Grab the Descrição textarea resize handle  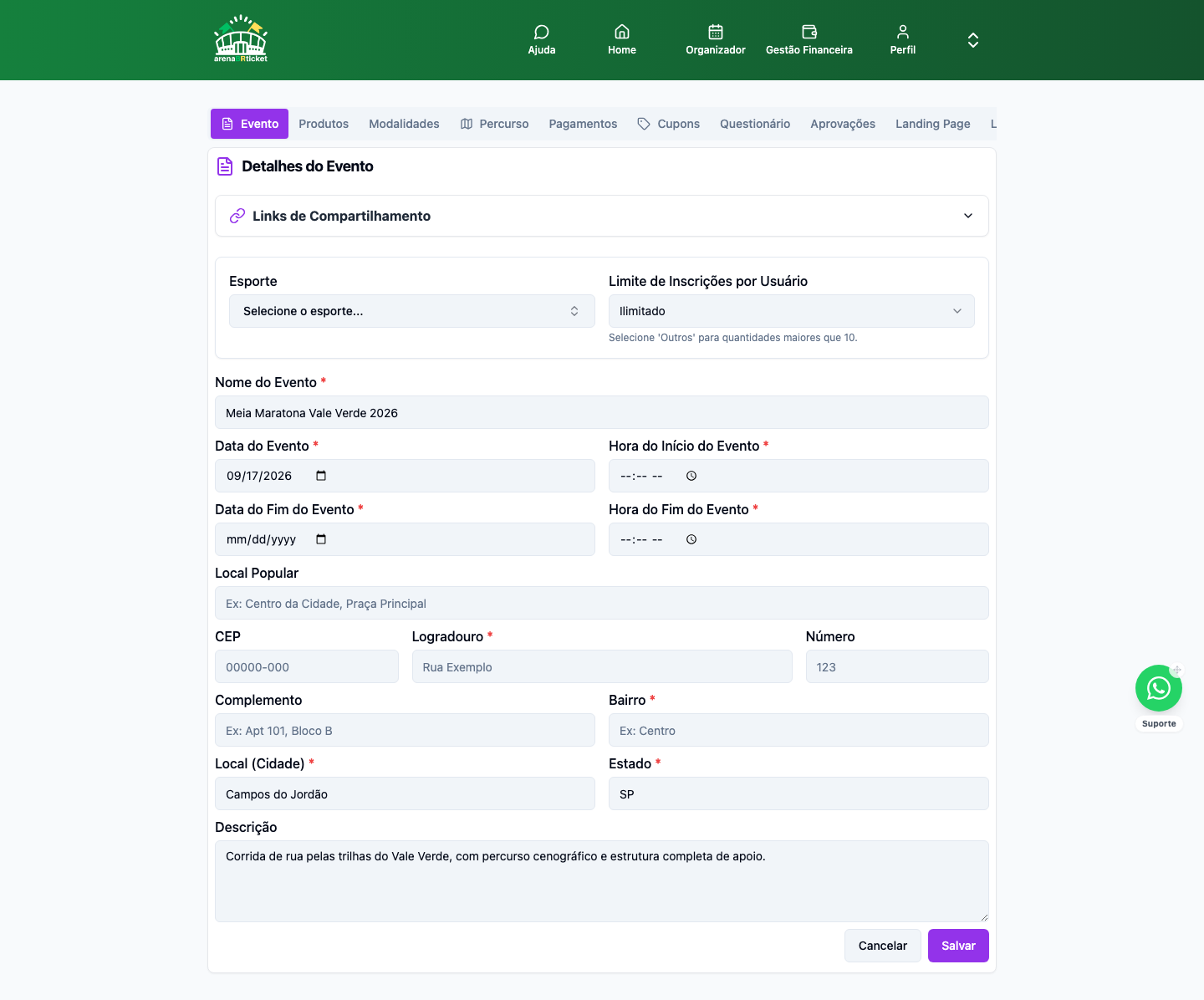984,917
